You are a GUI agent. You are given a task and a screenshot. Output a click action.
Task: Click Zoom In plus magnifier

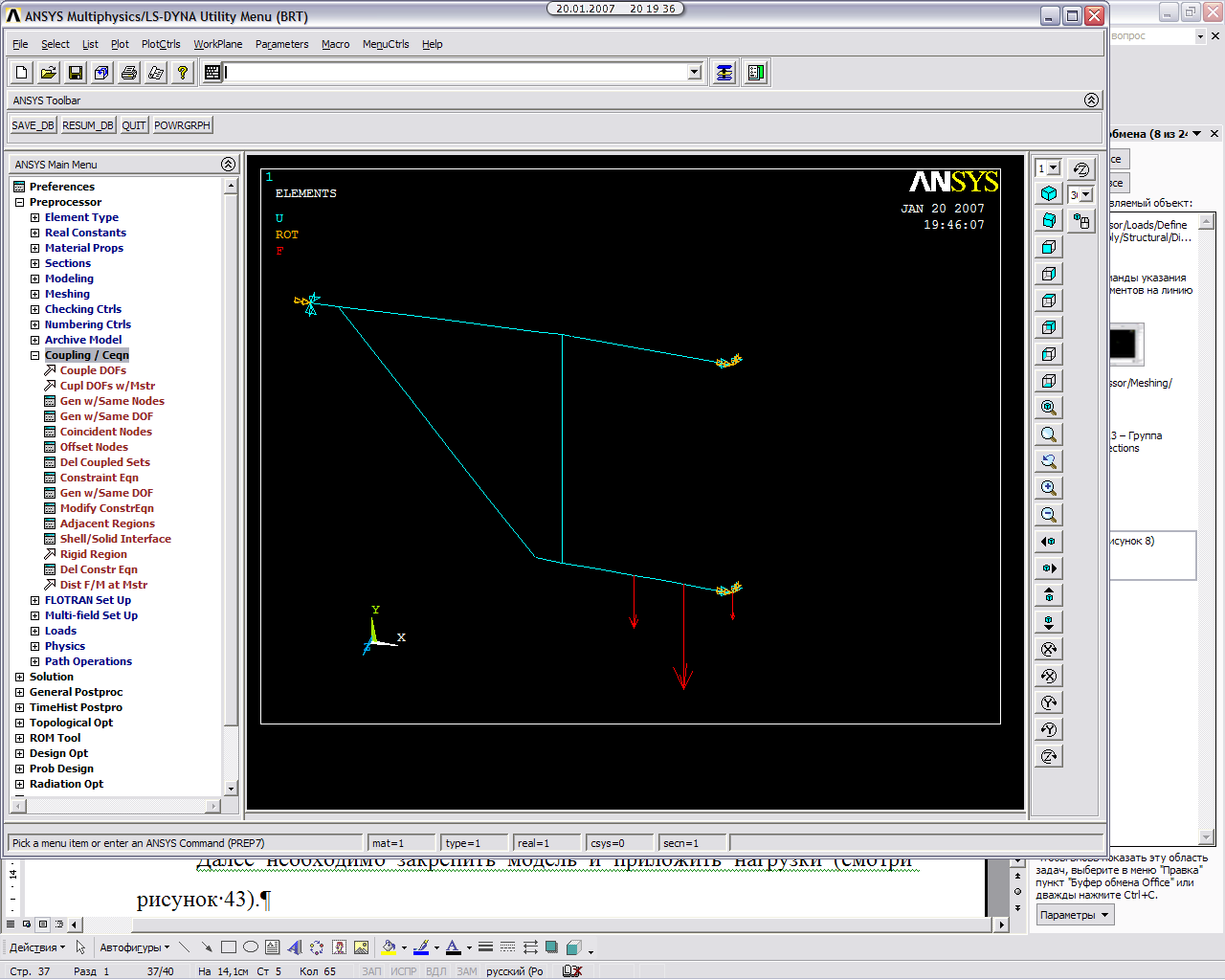point(1049,488)
